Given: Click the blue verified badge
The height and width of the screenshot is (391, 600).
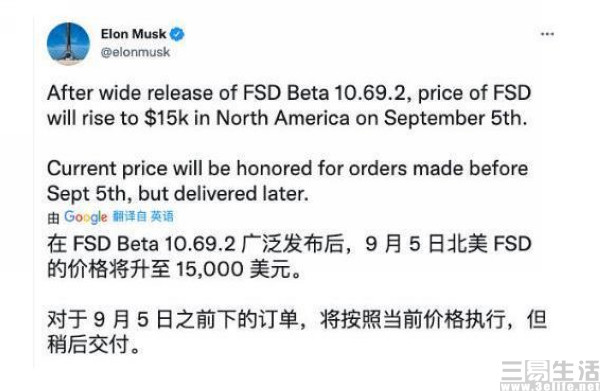Looking at the screenshot, I should 177,34.
